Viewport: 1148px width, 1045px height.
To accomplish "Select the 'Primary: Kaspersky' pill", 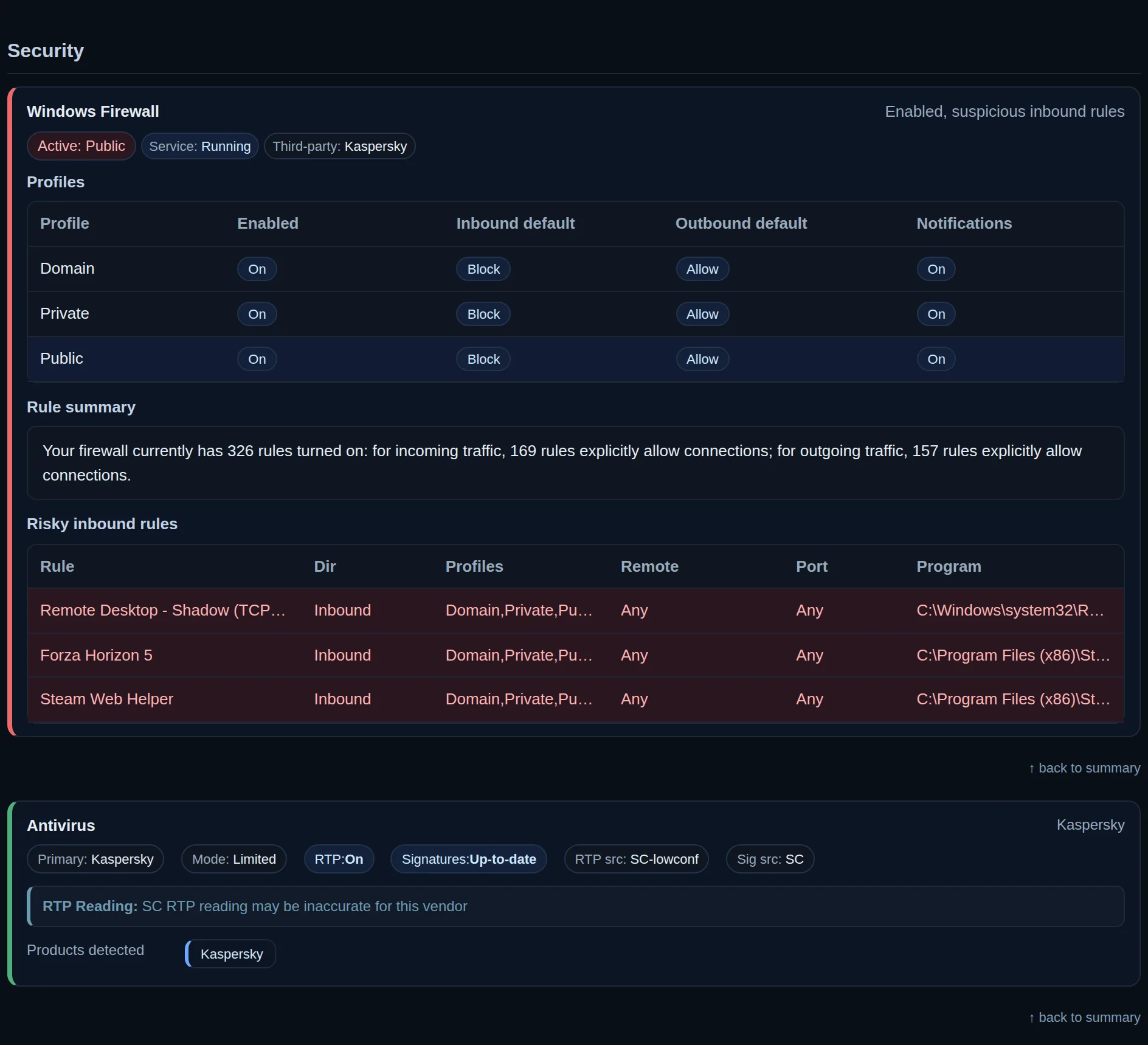I will coord(95,859).
